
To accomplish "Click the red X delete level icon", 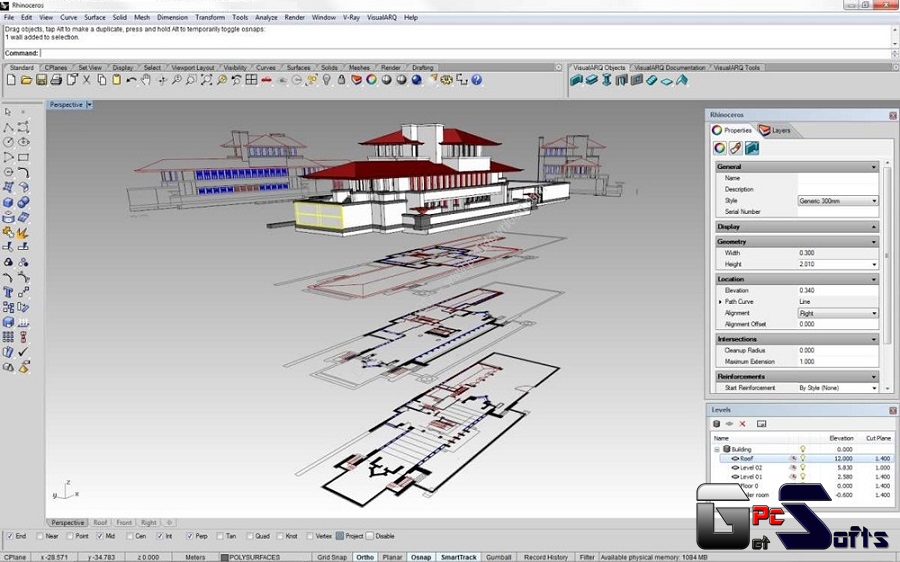I will click(x=742, y=424).
